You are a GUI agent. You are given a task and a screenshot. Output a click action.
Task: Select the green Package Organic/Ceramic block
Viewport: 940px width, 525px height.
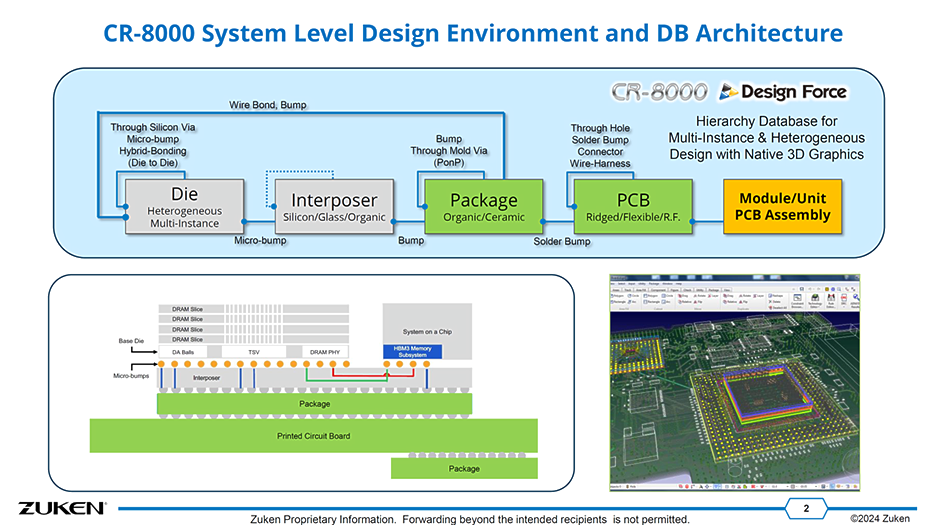484,207
